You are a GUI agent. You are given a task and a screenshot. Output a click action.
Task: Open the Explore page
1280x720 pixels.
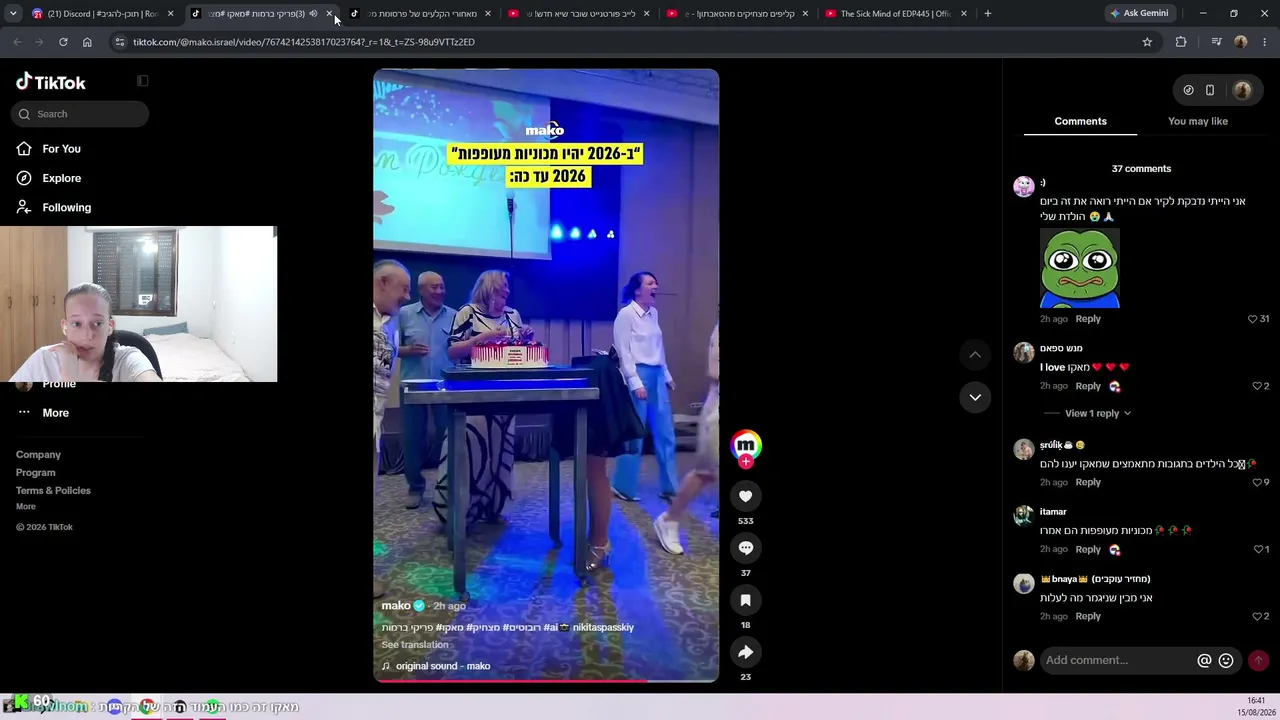61,178
